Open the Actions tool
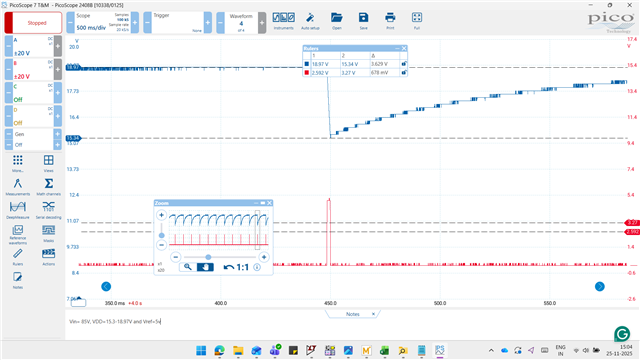This screenshot has width=640, height=360. 48,256
